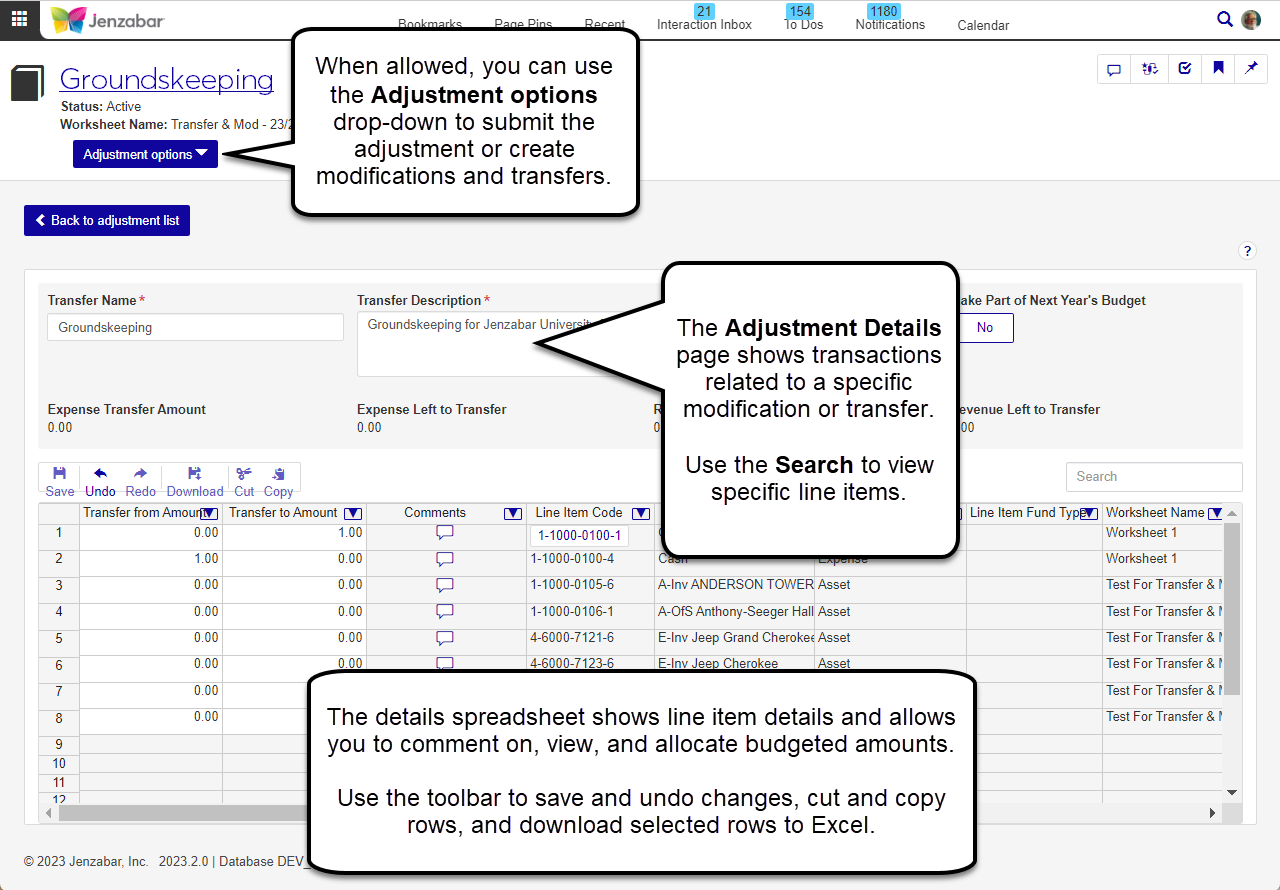Image resolution: width=1280 pixels, height=890 pixels.
Task: Click the bookmark icon in top-right toolbar
Action: click(1218, 68)
